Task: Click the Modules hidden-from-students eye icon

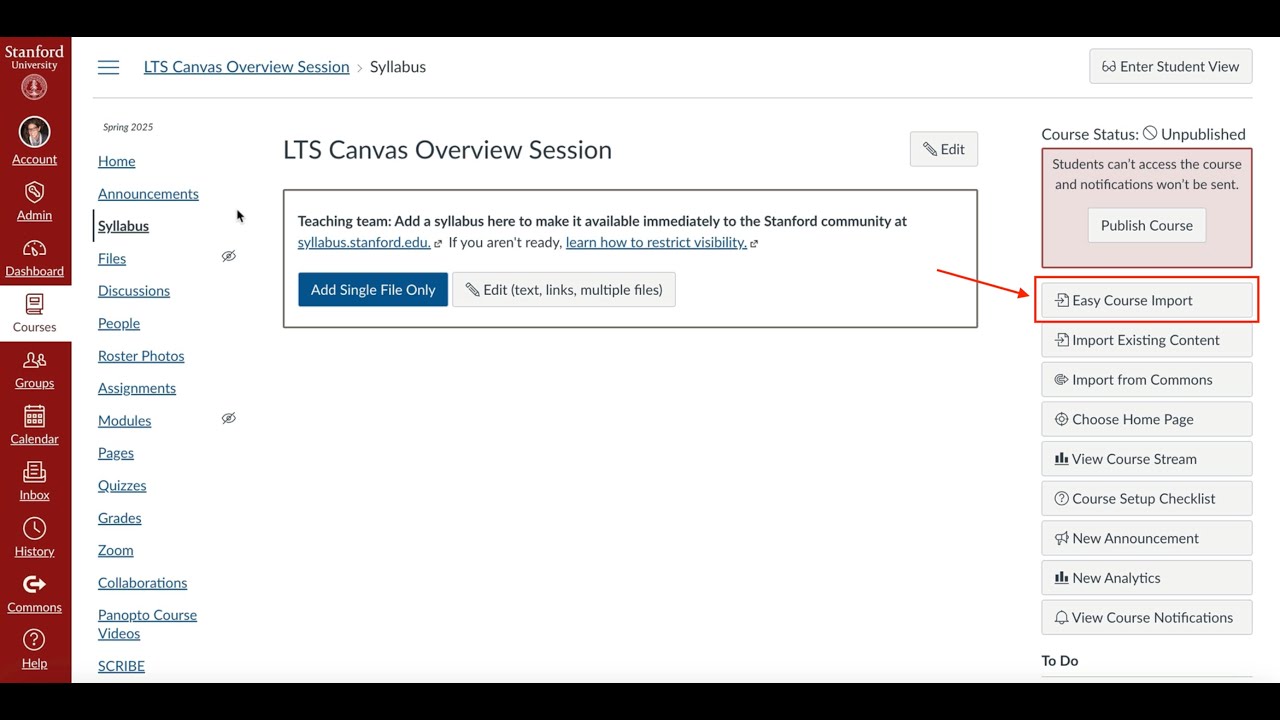Action: point(228,419)
